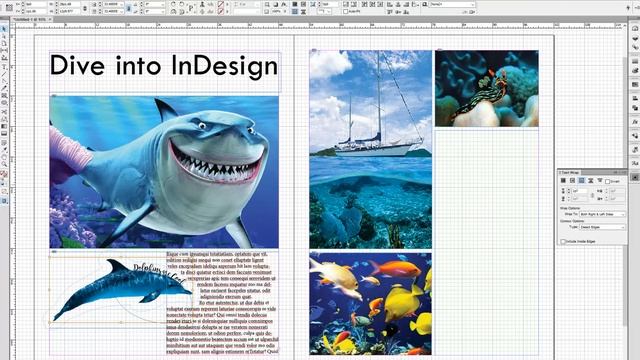The height and width of the screenshot is (360, 640).
Task: Toggle Constrain Proportions for Width and Height
Action: click(85, 8)
